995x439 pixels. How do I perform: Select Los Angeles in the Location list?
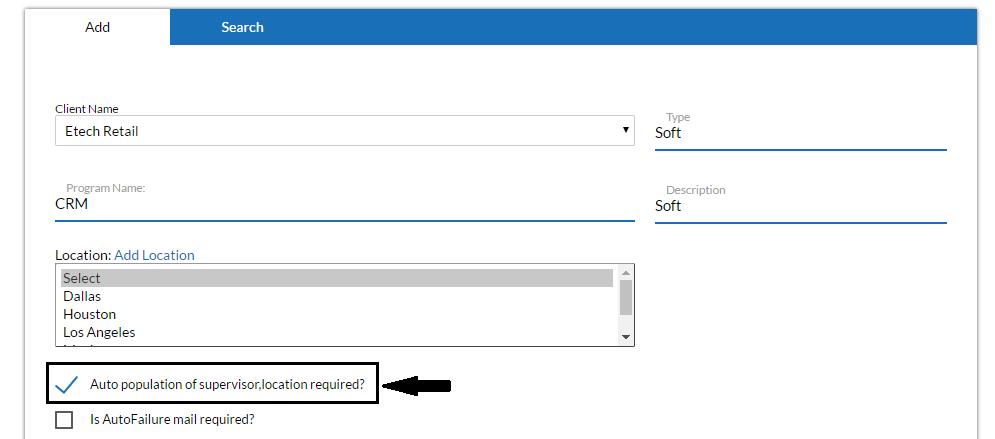[x=337, y=332]
